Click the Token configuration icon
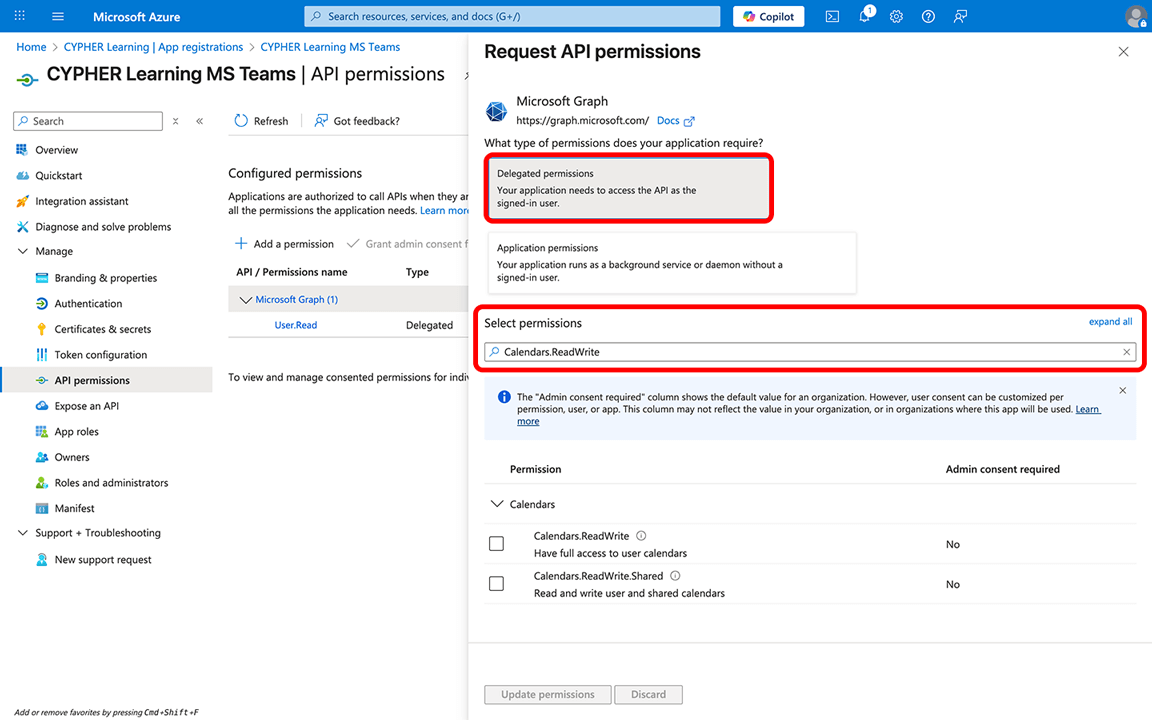Image resolution: width=1152 pixels, height=720 pixels. pos(42,355)
